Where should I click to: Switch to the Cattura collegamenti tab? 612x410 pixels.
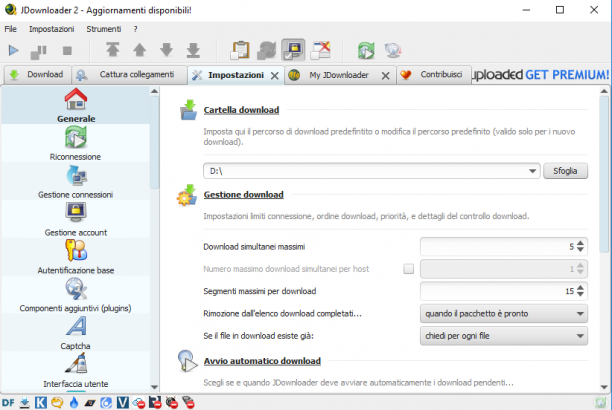(x=129, y=75)
